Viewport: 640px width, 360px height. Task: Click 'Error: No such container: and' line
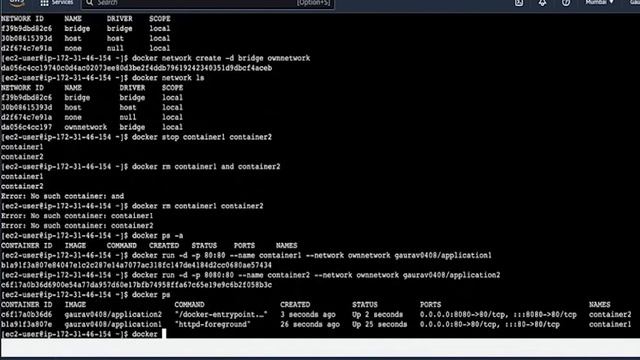point(62,196)
